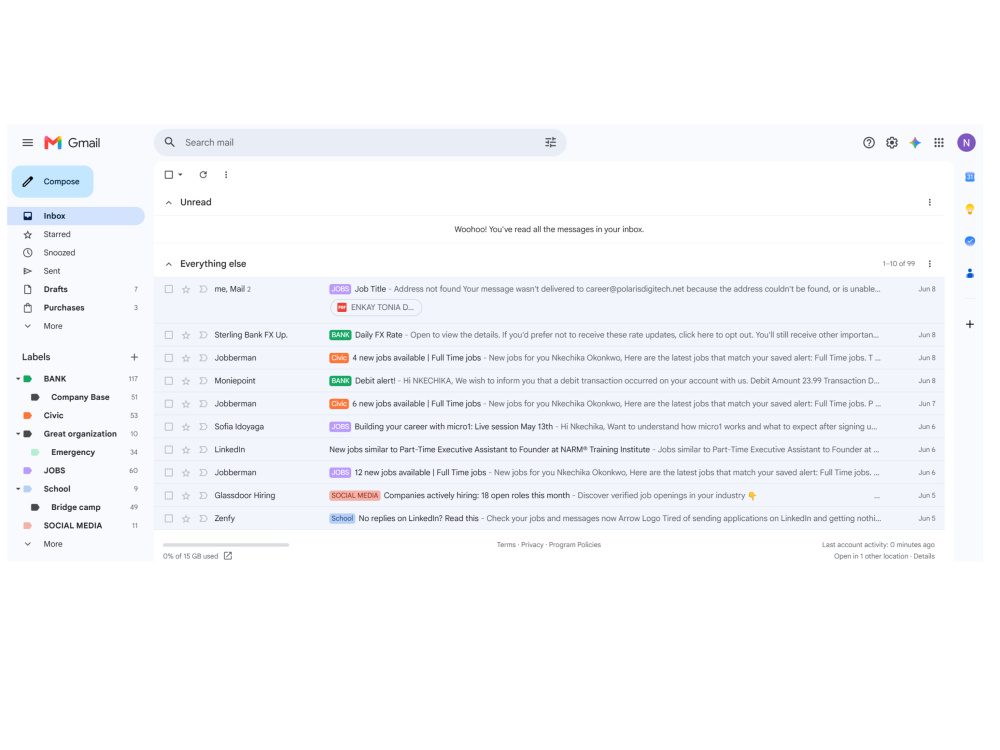The width and height of the screenshot is (1000, 750).
Task: Open the Google apps grid
Action: pyautogui.click(x=939, y=143)
